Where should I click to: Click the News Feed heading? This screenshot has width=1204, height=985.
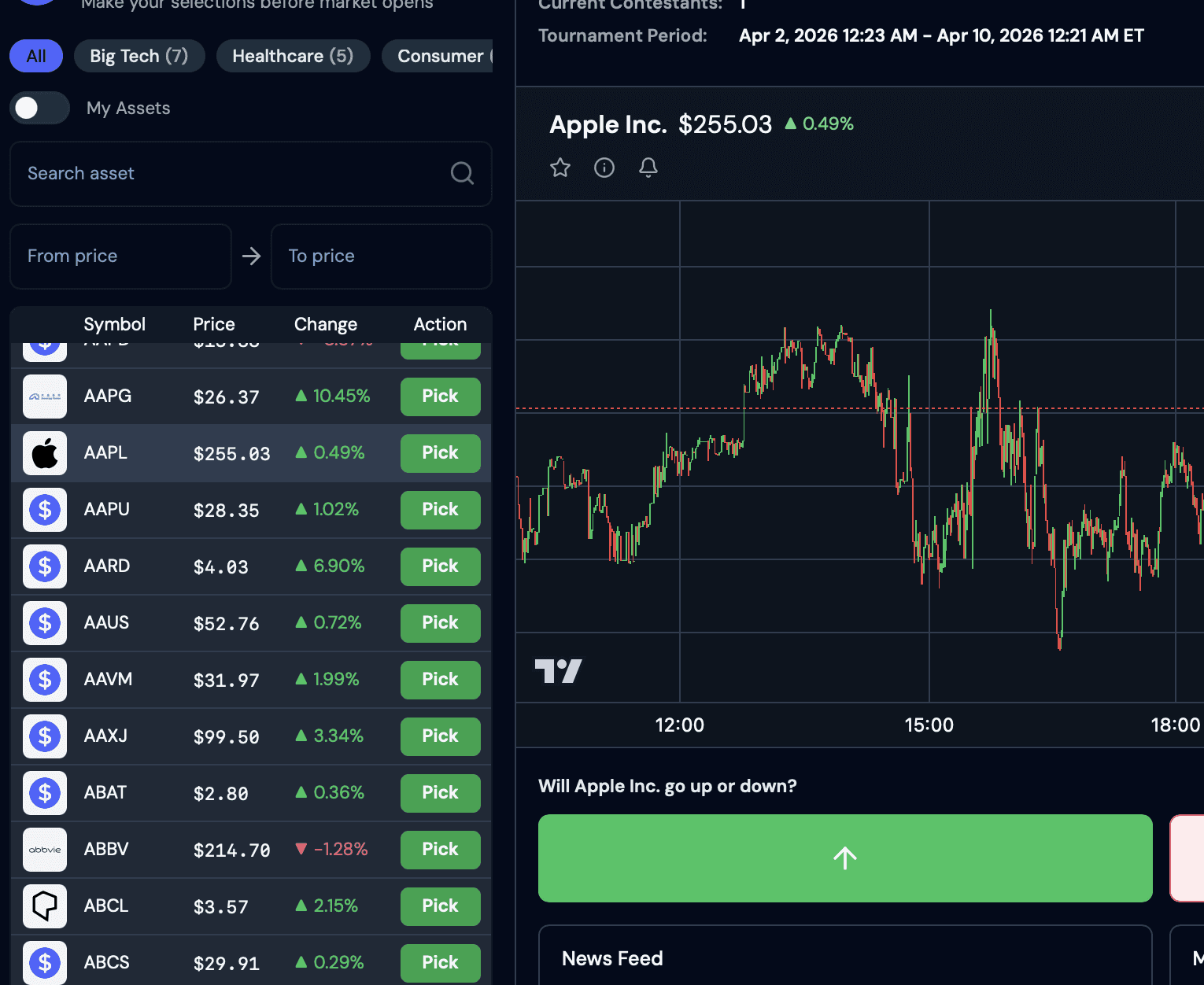pos(612,958)
